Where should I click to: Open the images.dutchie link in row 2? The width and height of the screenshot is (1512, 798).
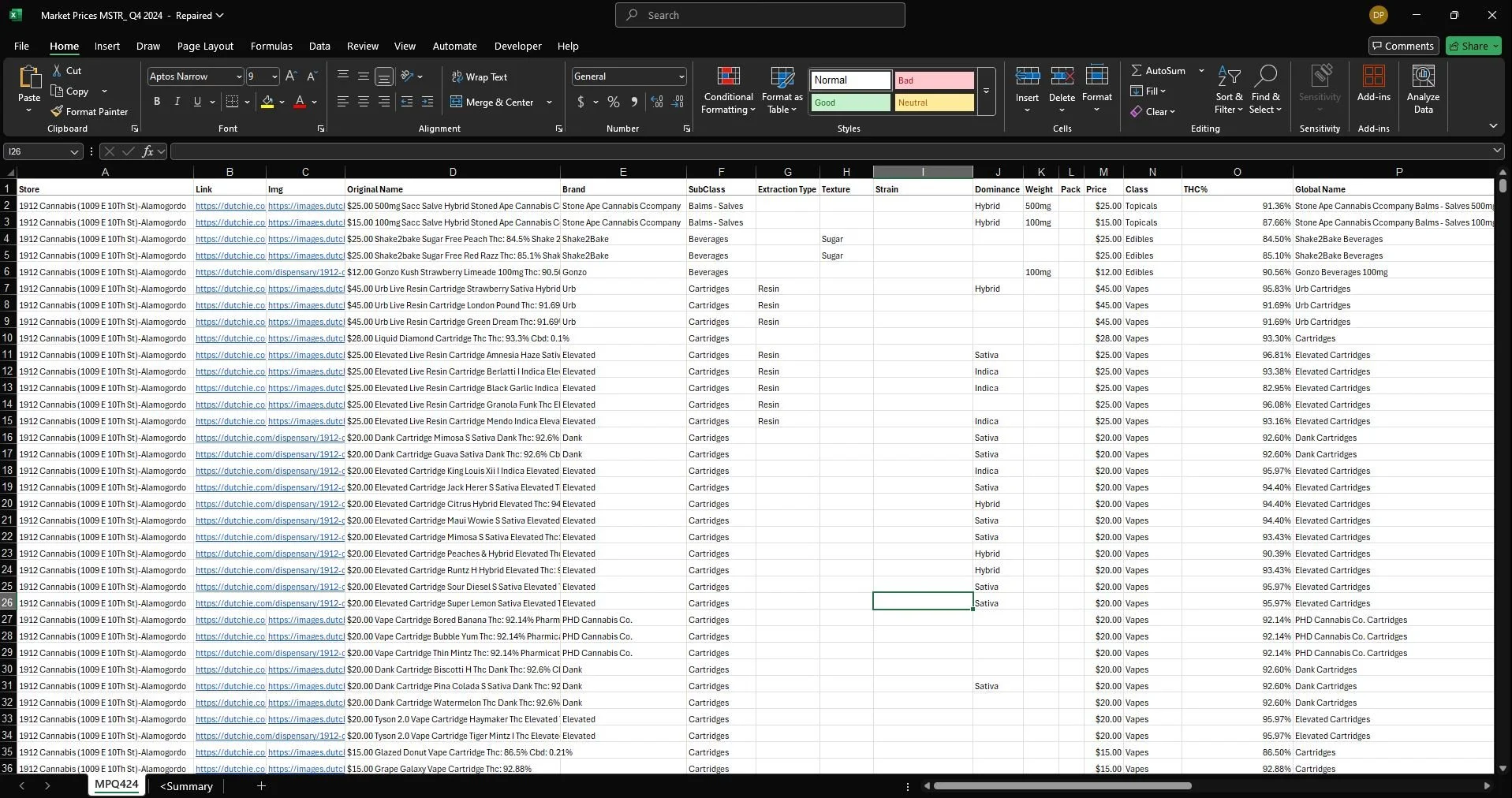tap(306, 206)
